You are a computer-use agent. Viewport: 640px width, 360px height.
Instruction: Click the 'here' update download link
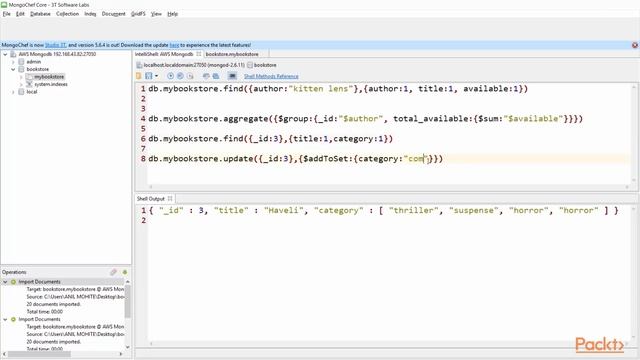point(174,45)
